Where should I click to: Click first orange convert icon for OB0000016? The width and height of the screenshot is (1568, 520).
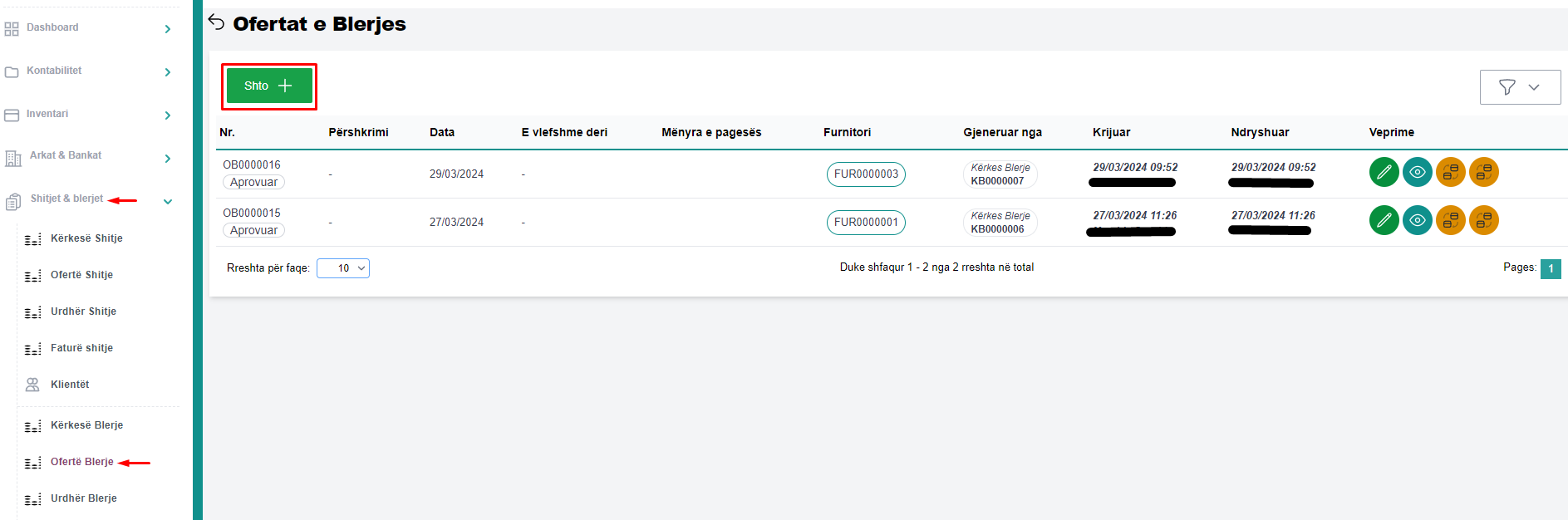coord(1450,172)
